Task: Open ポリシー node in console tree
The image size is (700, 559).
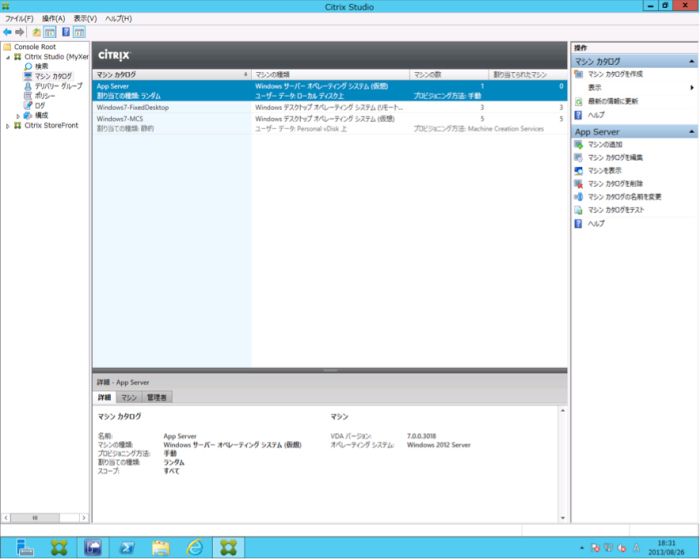Action: [x=45, y=96]
